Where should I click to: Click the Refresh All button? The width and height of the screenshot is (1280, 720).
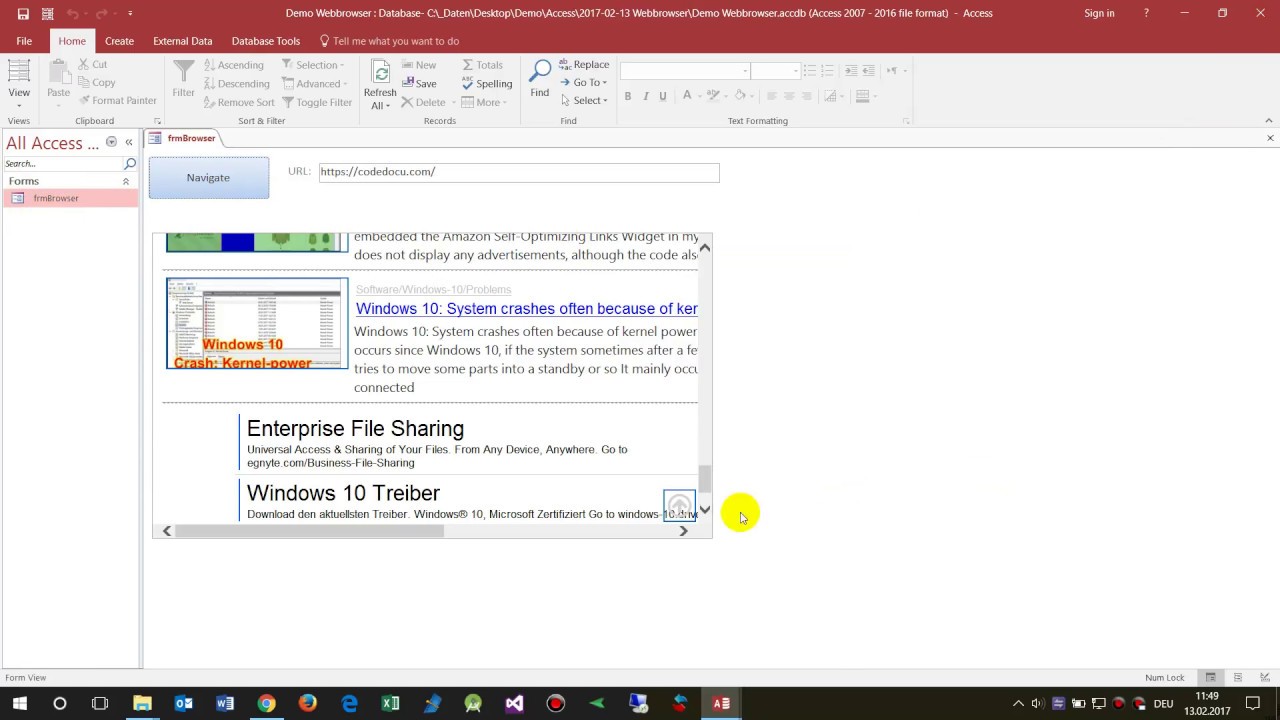[380, 84]
